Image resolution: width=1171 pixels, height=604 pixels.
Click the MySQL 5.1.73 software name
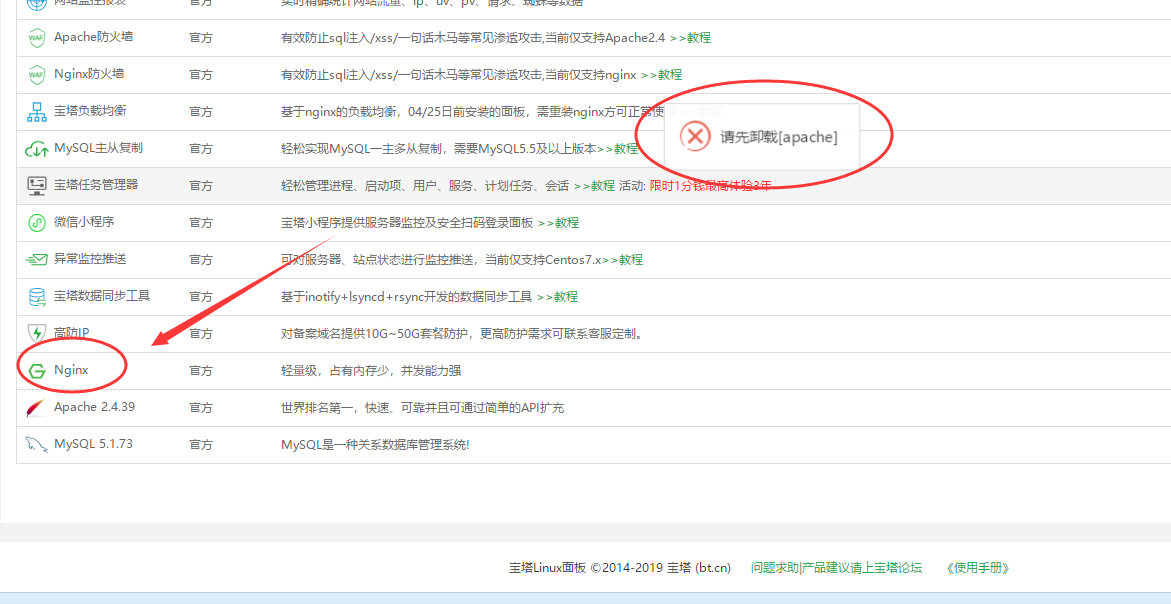coord(93,444)
